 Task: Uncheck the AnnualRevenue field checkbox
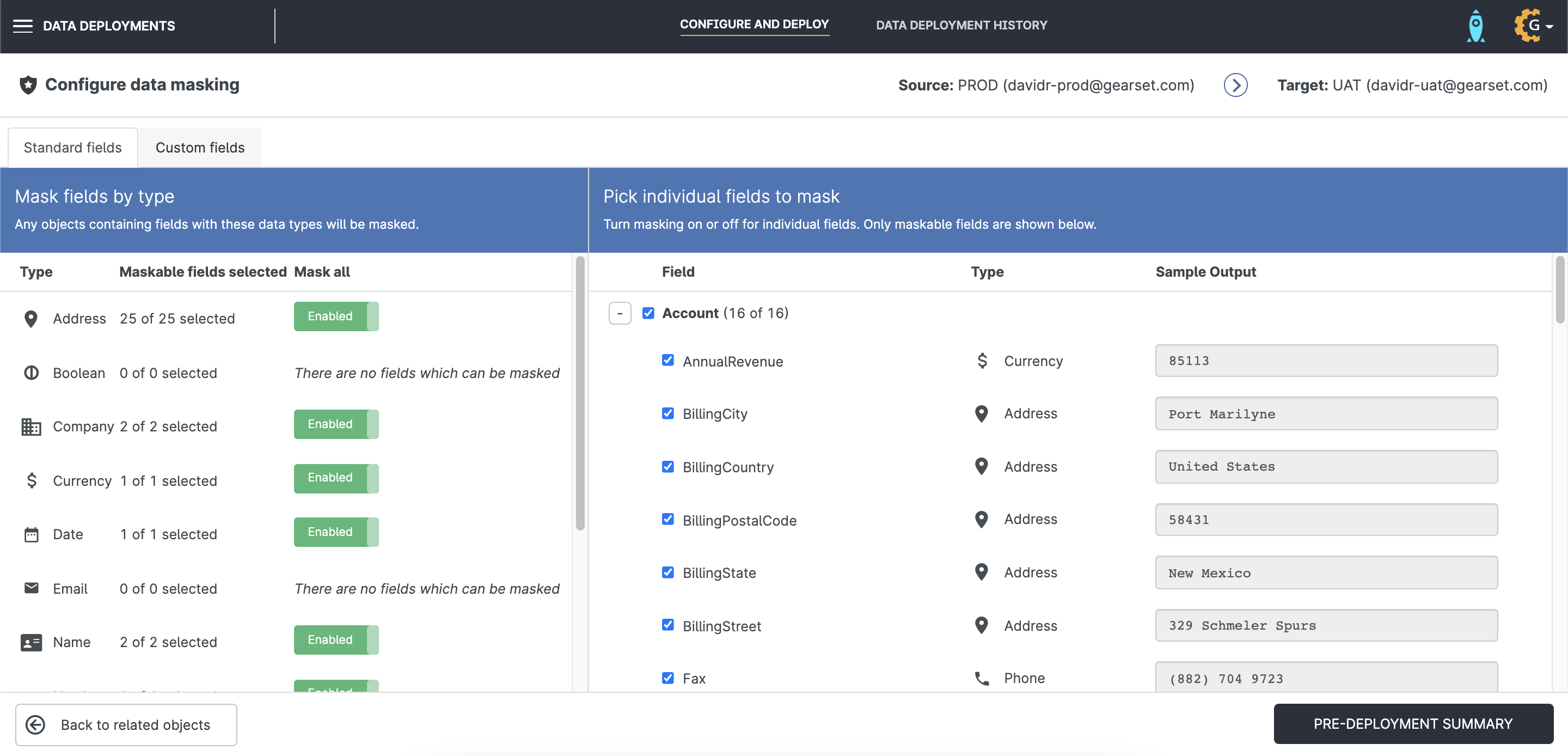coord(667,360)
